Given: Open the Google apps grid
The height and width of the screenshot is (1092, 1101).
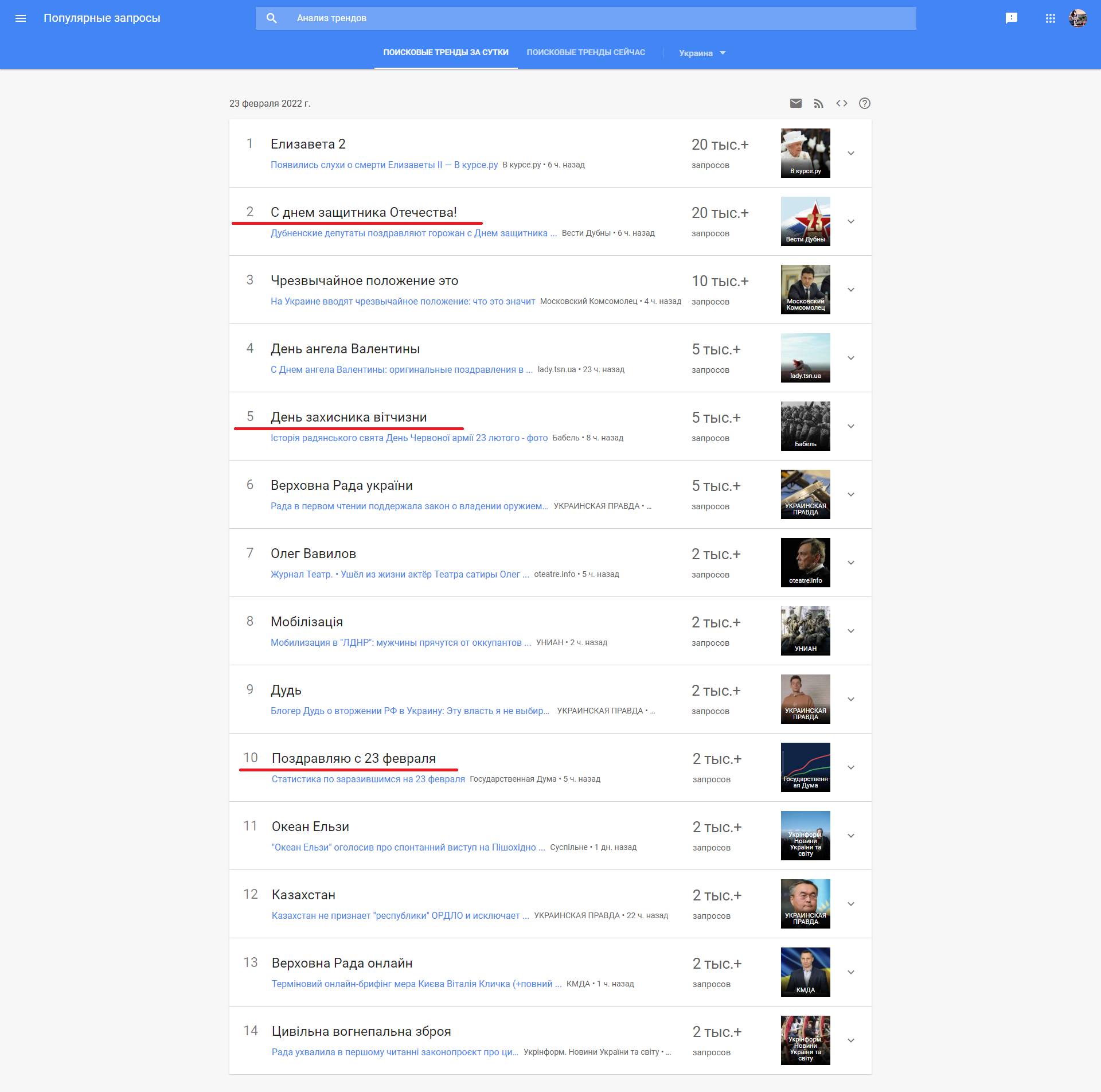Looking at the screenshot, I should pos(1050,18).
